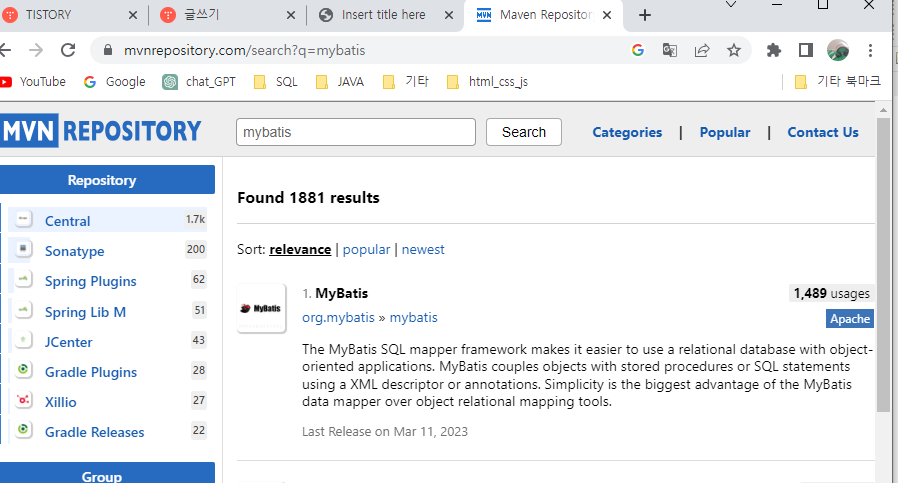Reload the page with refresh icon
898x483 pixels.
coord(68,50)
